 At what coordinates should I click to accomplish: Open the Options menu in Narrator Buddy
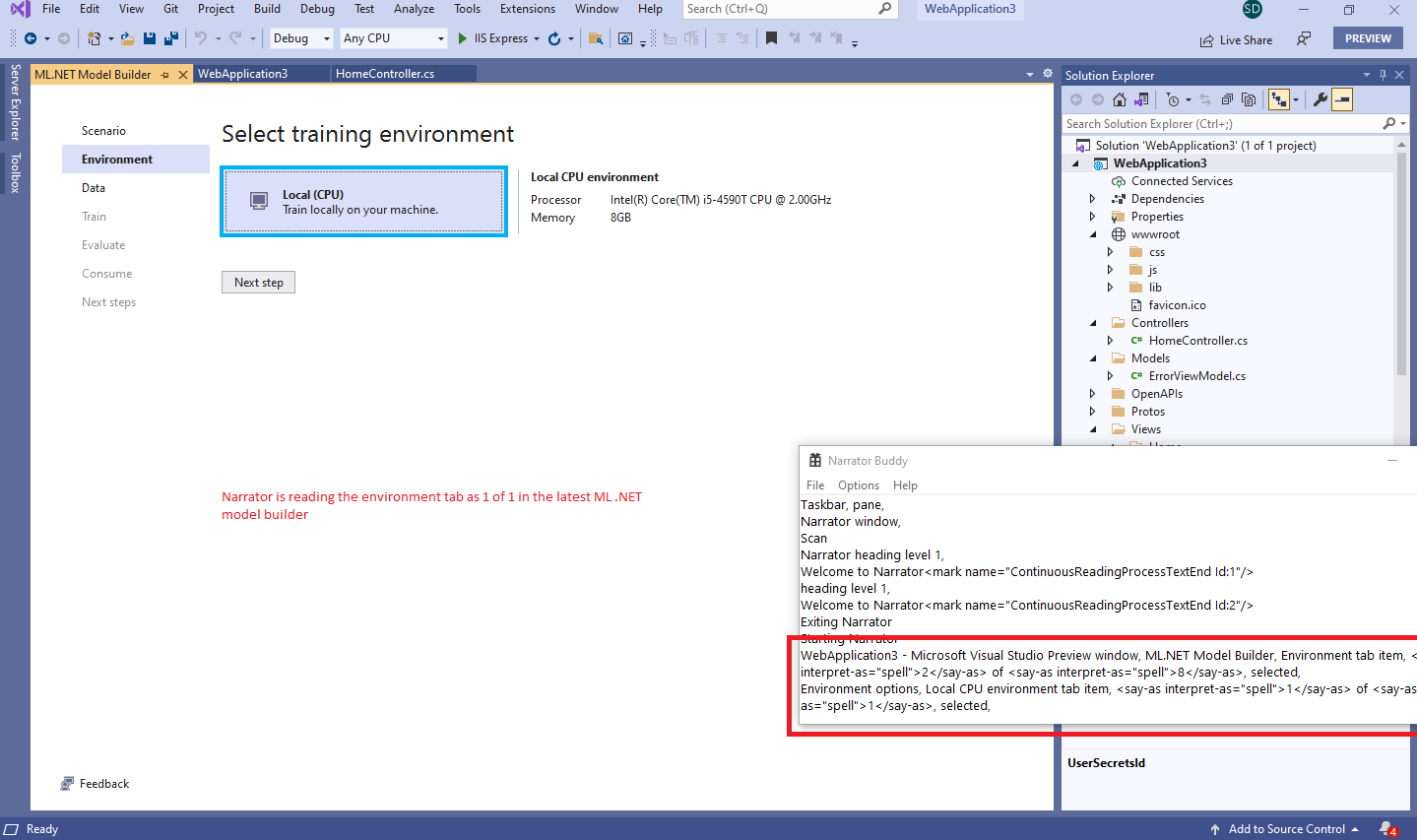(x=858, y=485)
